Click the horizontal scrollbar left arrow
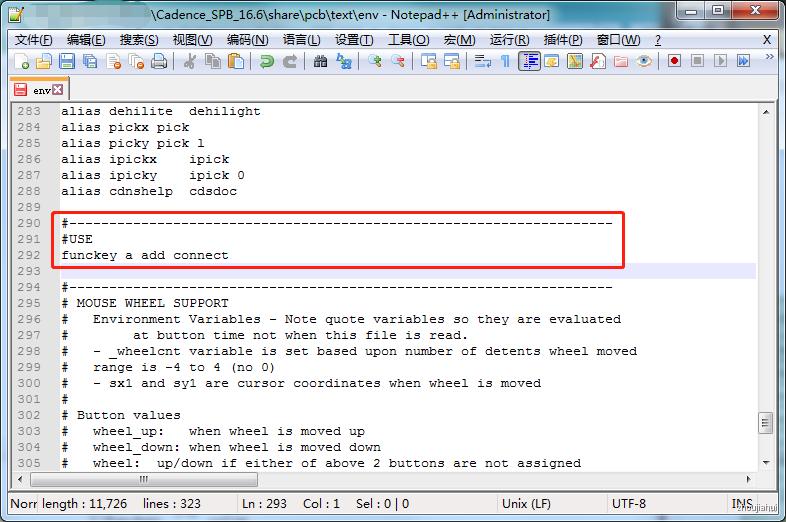Image resolution: width=786 pixels, height=522 pixels. pos(20,479)
